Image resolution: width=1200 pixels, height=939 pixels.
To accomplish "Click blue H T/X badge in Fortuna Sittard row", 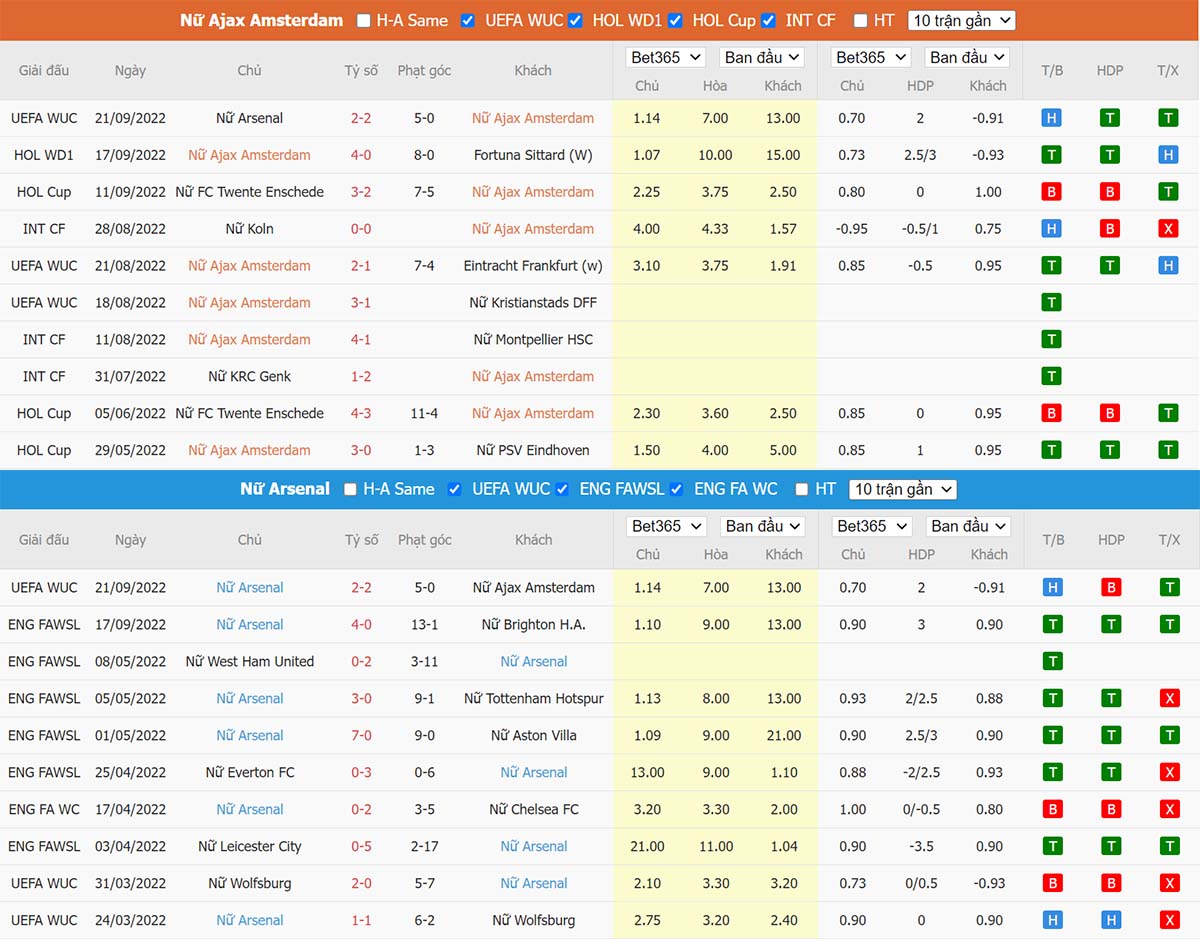I will coord(1168,155).
